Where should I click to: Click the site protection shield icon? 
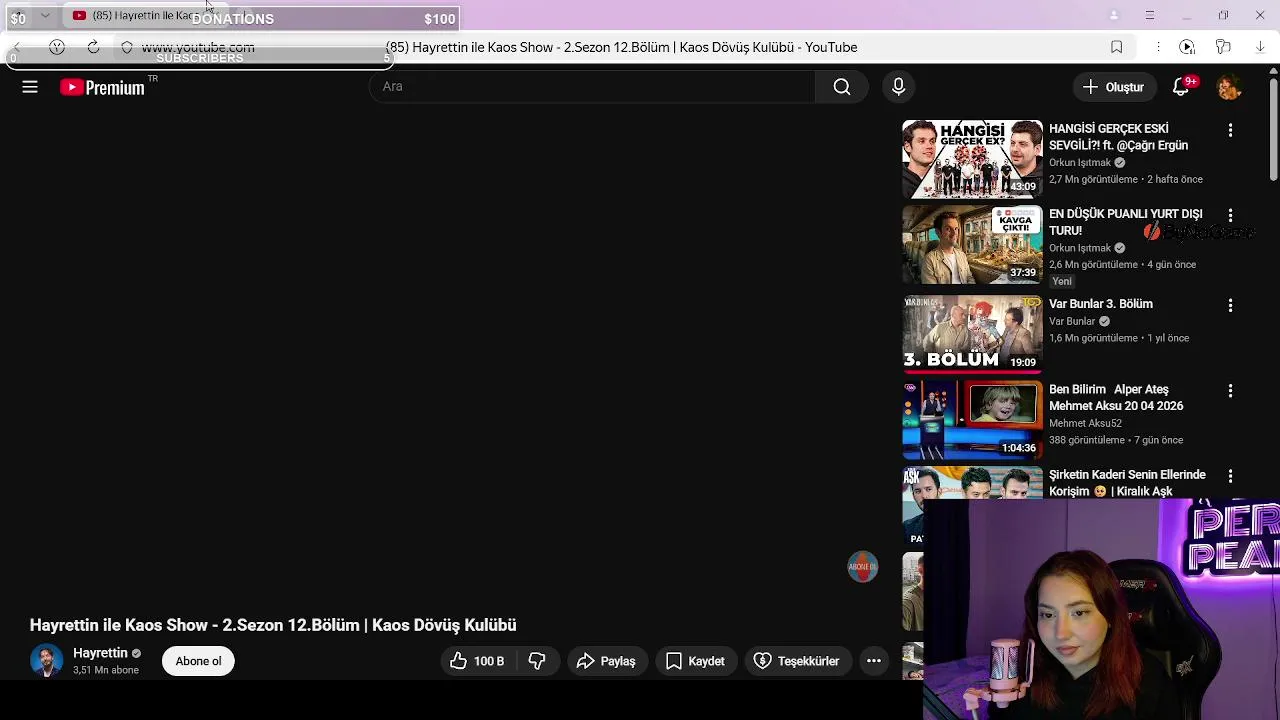[127, 47]
